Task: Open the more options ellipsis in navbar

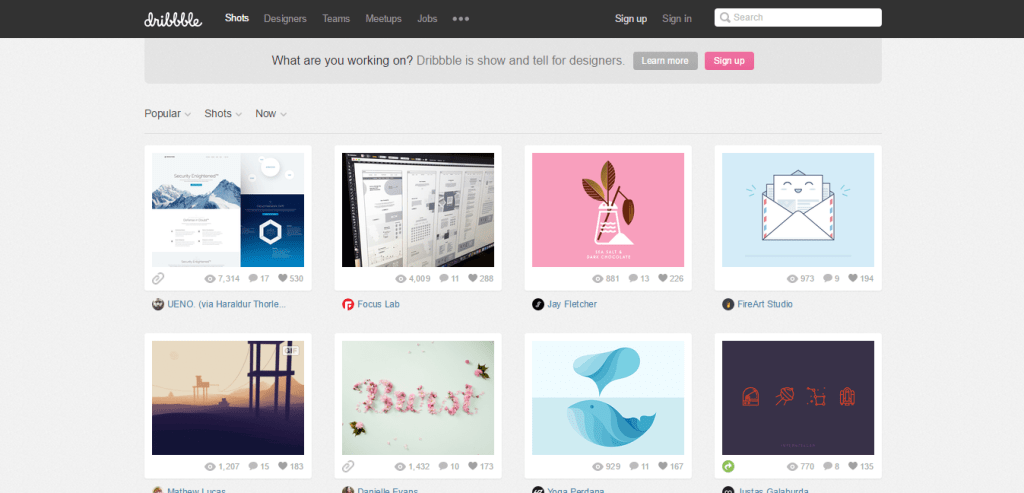Action: pyautogui.click(x=461, y=19)
